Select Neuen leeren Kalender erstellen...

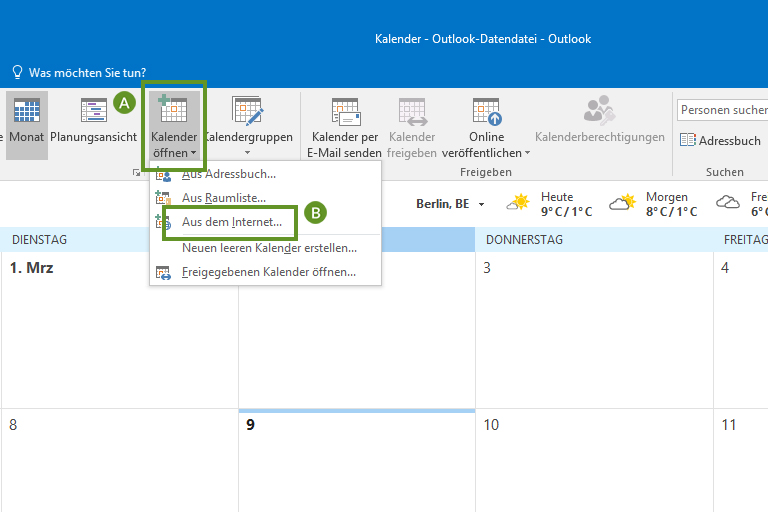265,248
